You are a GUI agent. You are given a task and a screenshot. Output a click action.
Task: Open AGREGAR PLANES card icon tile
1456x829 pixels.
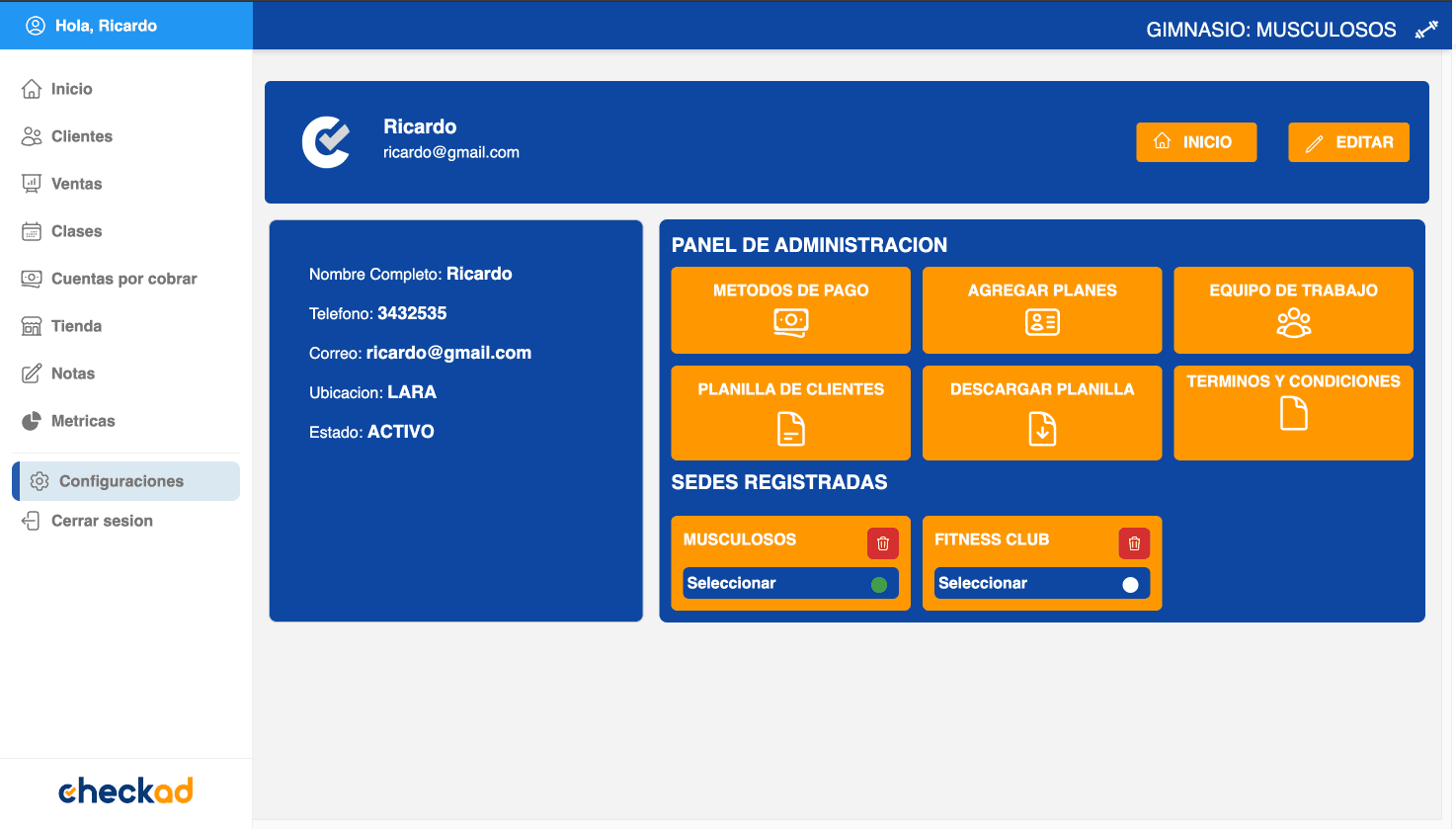1041,310
